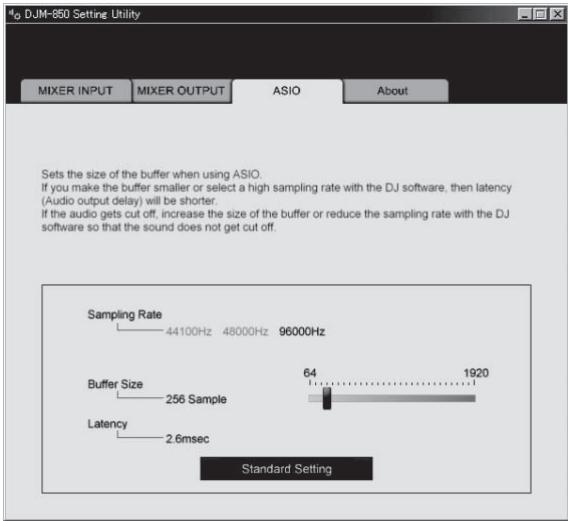Click the 256 Sample buffer value

pos(196,399)
